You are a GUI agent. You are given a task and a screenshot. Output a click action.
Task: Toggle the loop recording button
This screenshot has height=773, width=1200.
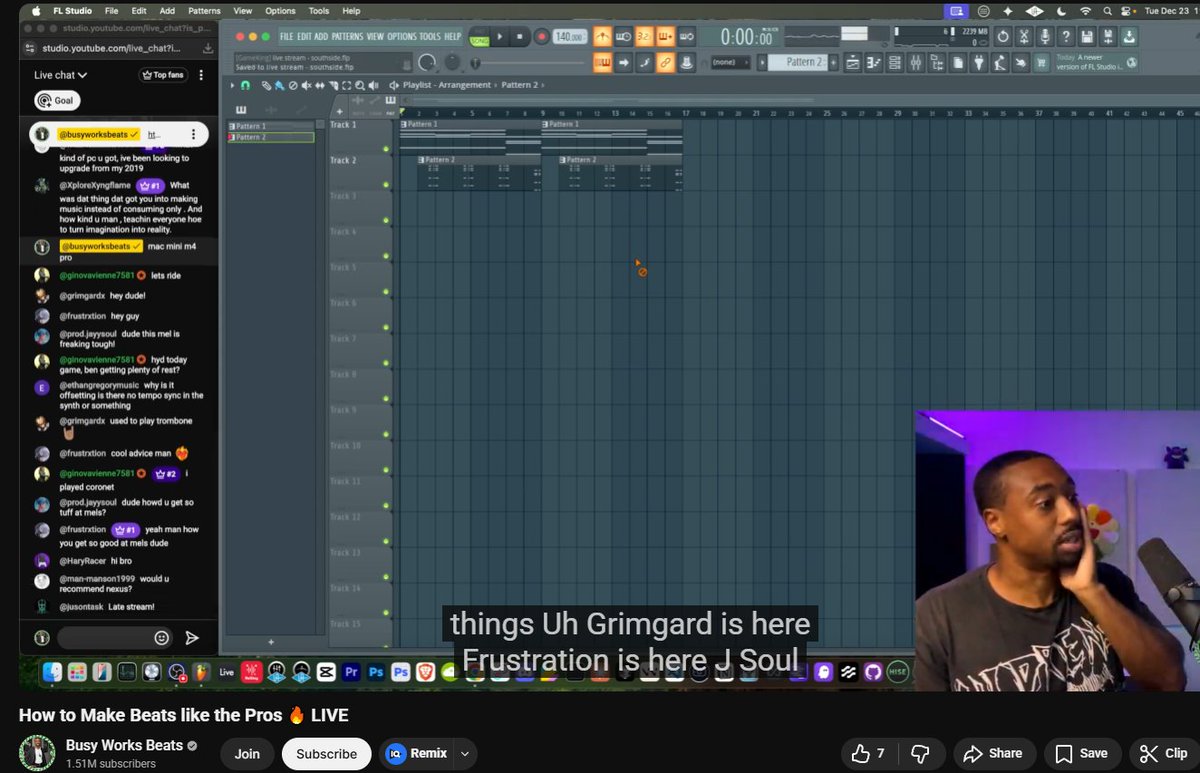686,37
